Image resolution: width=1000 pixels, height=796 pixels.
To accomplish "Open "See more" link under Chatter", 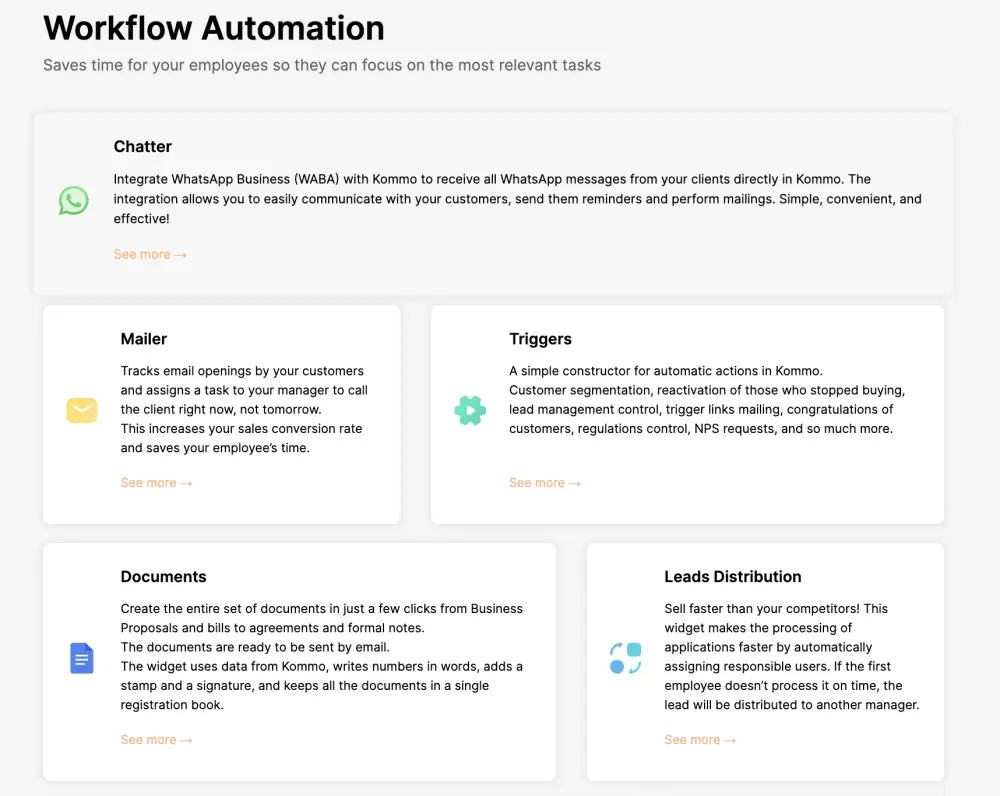I will tap(150, 255).
